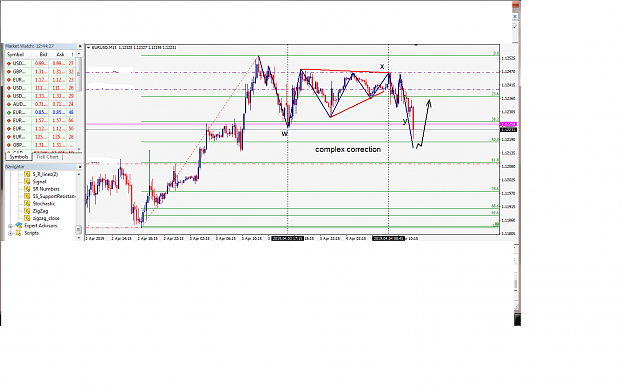Image resolution: width=625 pixels, height=391 pixels.
Task: Click the black current price label on axis
Action: [508, 130]
